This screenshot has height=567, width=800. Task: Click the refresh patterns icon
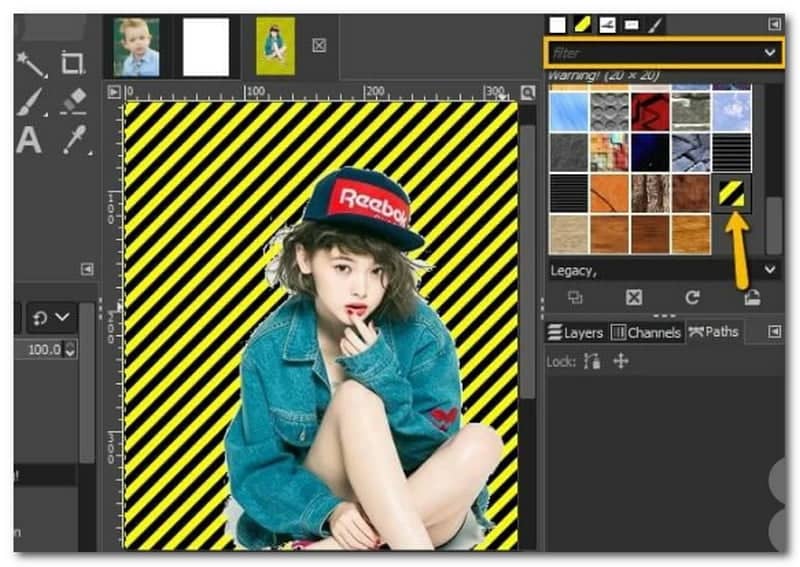click(x=691, y=297)
